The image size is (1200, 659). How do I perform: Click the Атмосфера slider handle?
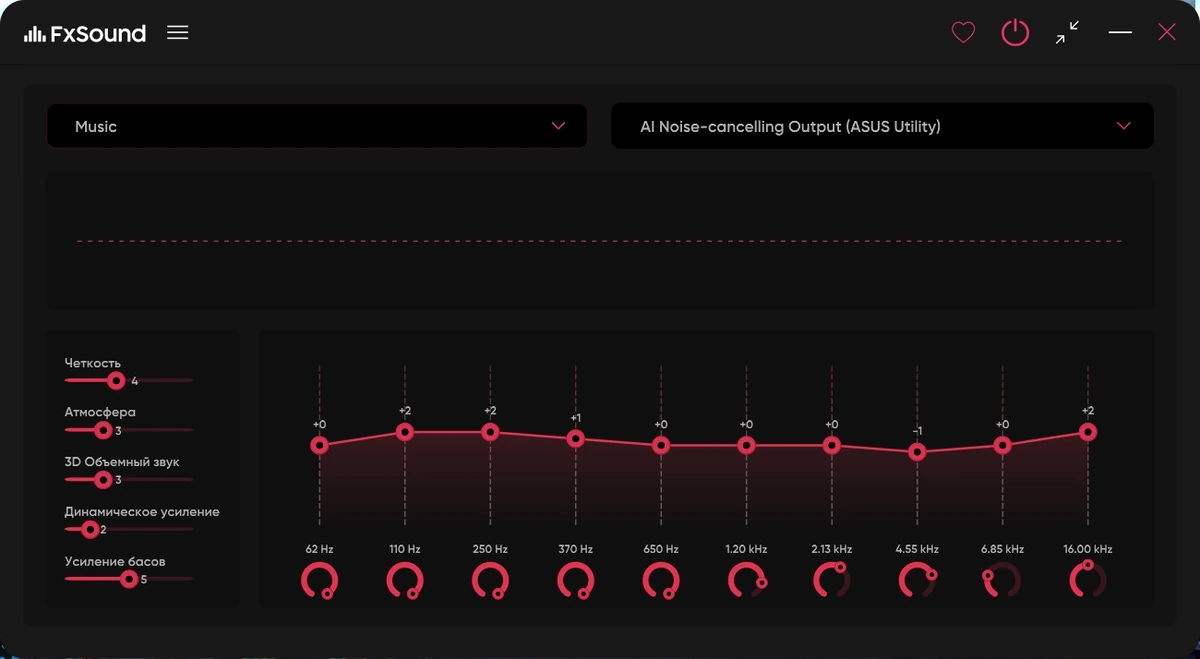point(102,430)
